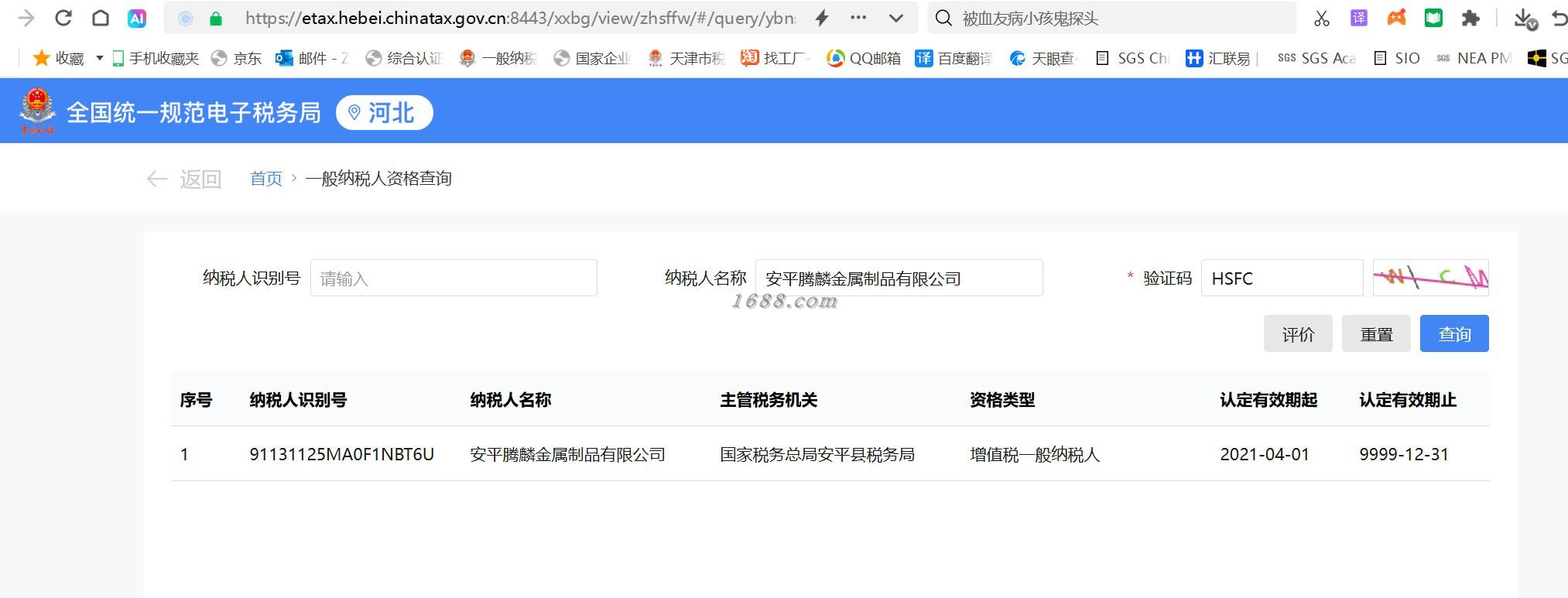The image size is (1568, 598).
Task: Click the 纳税人识别号 column header
Action: coord(298,400)
